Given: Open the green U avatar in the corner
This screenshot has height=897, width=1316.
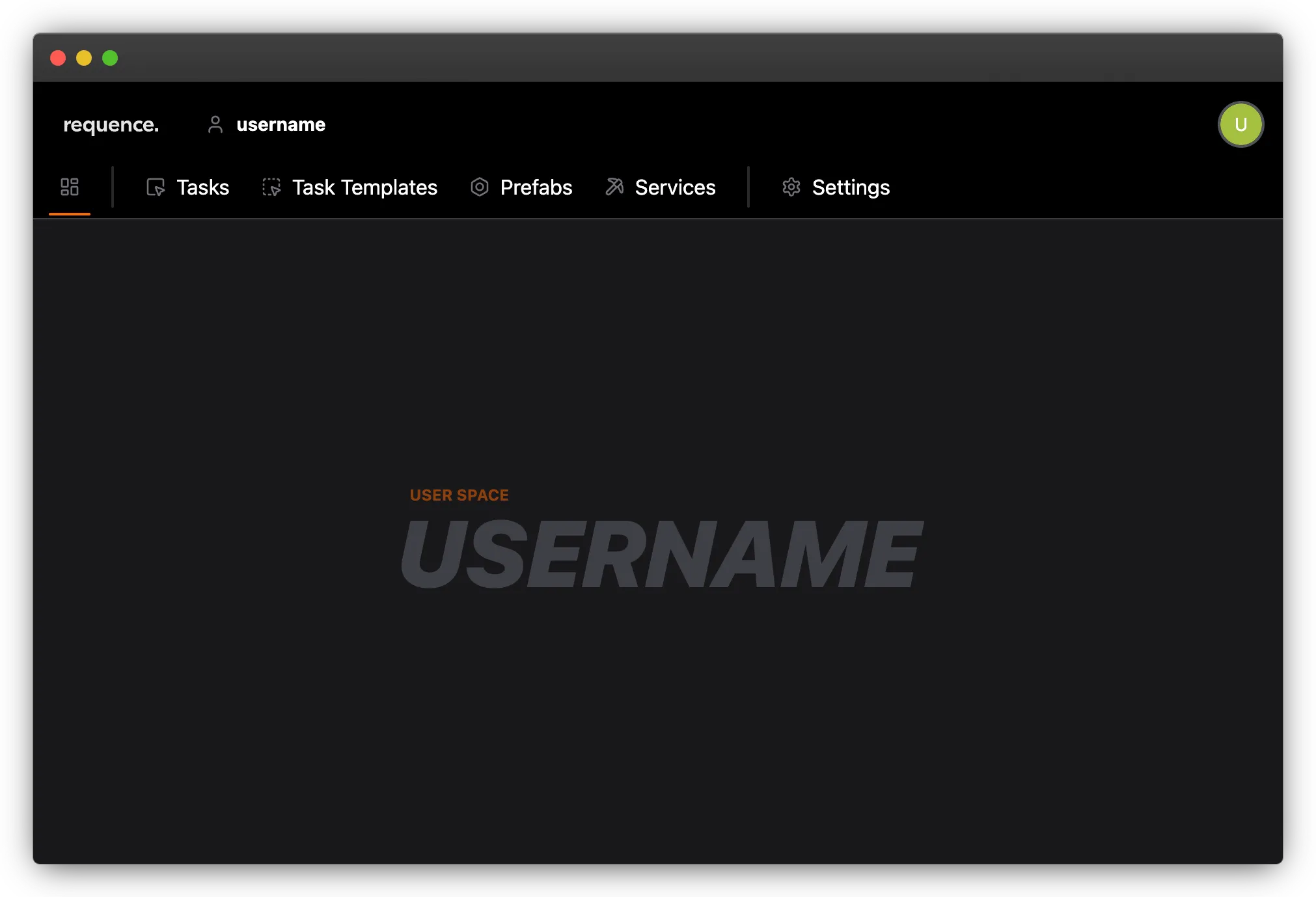Looking at the screenshot, I should coord(1241,124).
